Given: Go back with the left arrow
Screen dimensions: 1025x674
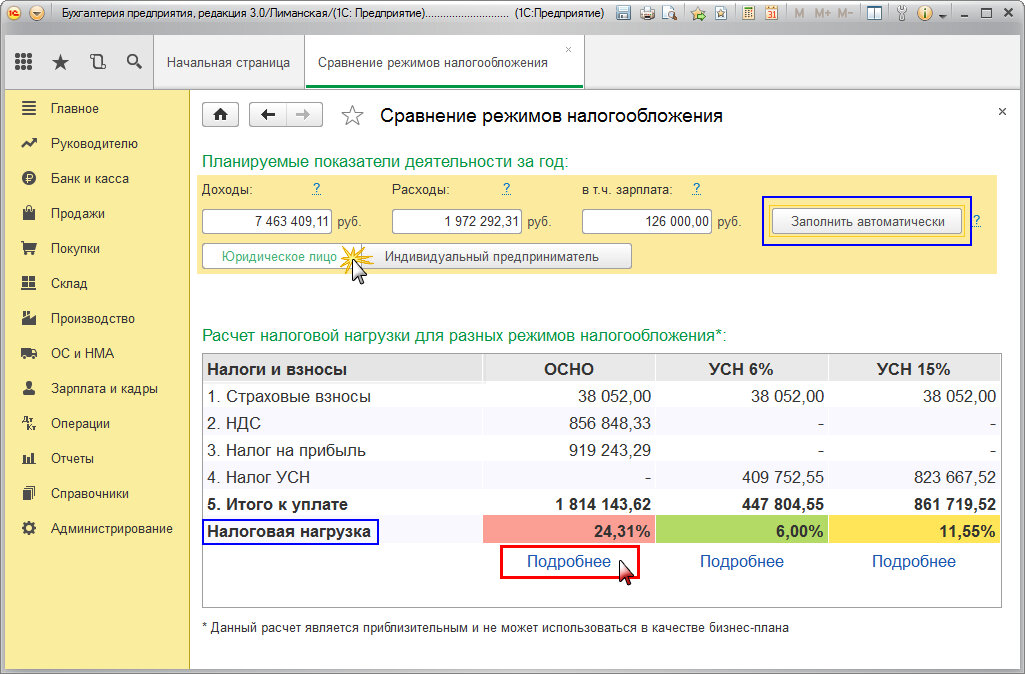Looking at the screenshot, I should click(268, 115).
